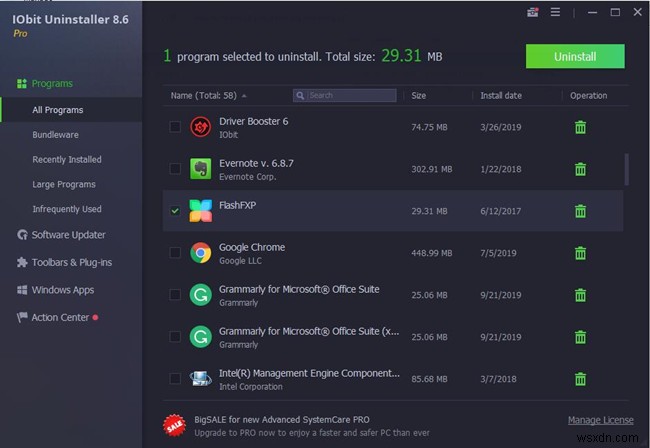Image resolution: width=650 pixels, height=448 pixels.
Task: Check the Evernote v. 6.8.7 checkbox
Action: pos(175,169)
